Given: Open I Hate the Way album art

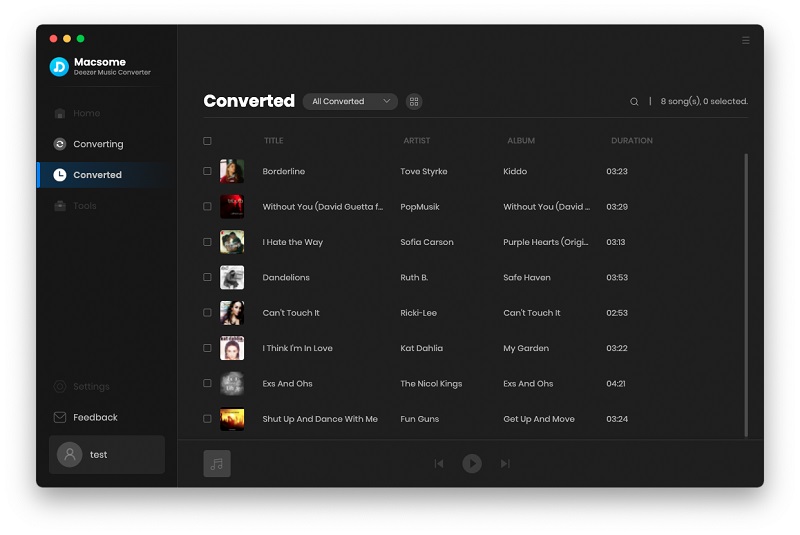Looking at the screenshot, I should pos(232,242).
